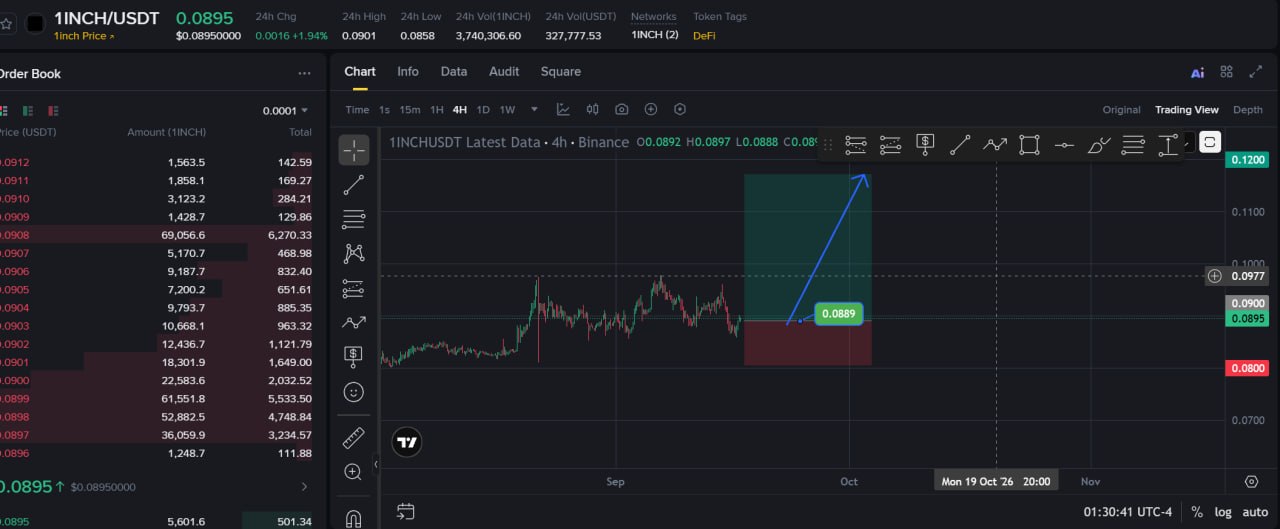
Task: Open Order Book more options menu
Action: point(304,73)
